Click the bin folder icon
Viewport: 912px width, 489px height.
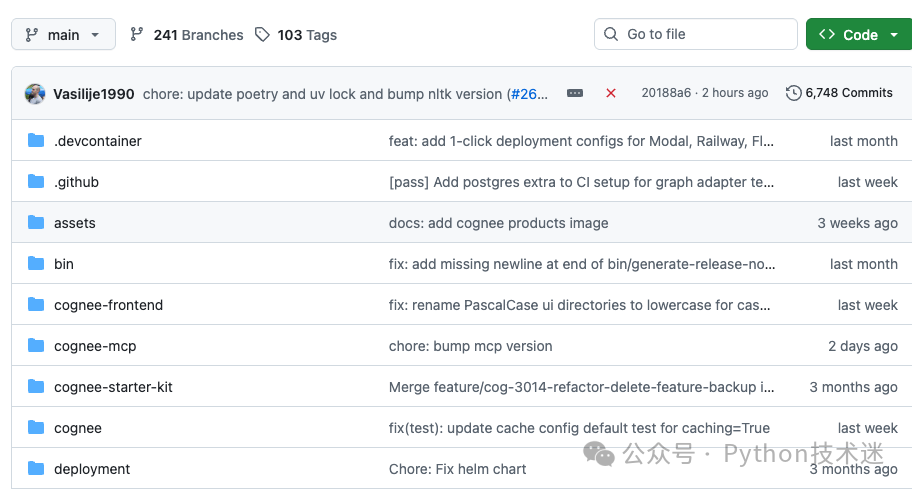click(36, 263)
